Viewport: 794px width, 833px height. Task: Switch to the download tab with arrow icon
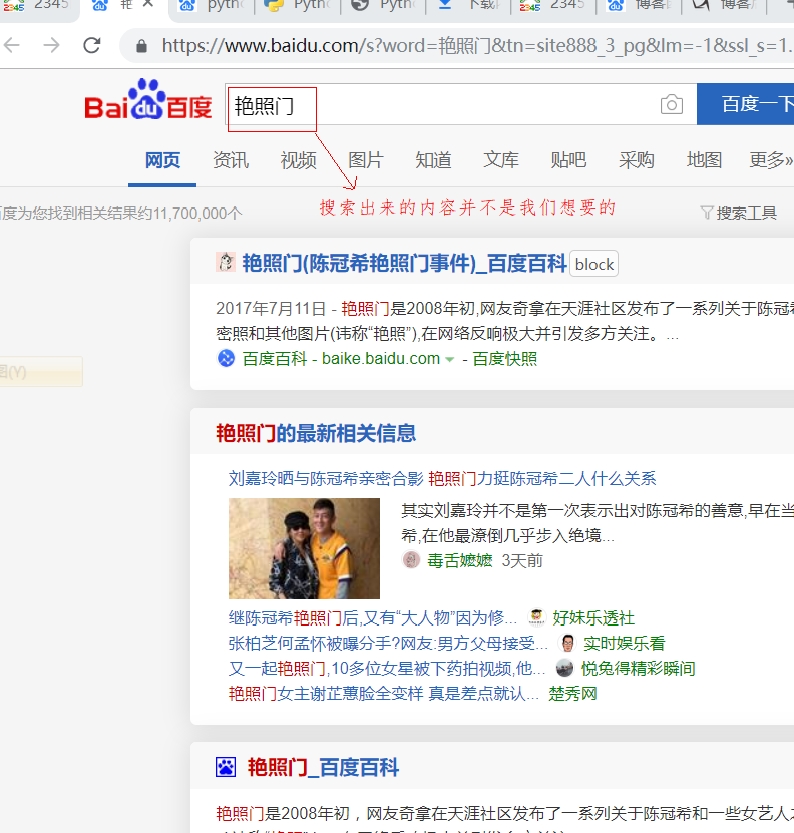(x=467, y=5)
